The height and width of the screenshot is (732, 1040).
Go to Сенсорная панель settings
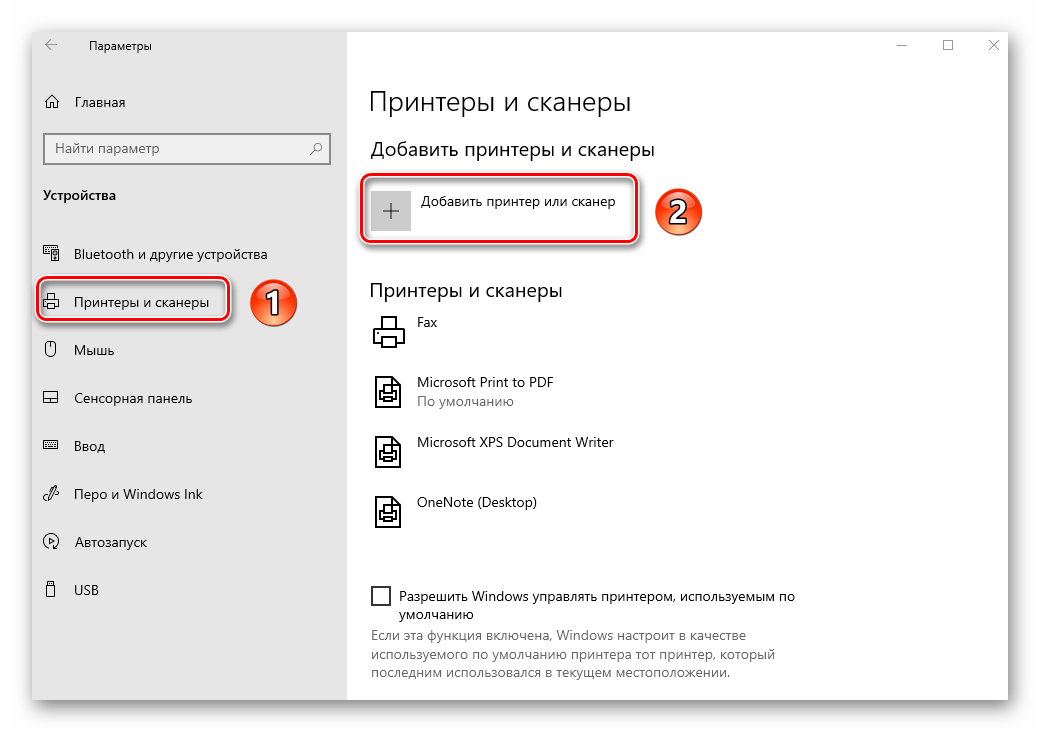pyautogui.click(x=132, y=398)
